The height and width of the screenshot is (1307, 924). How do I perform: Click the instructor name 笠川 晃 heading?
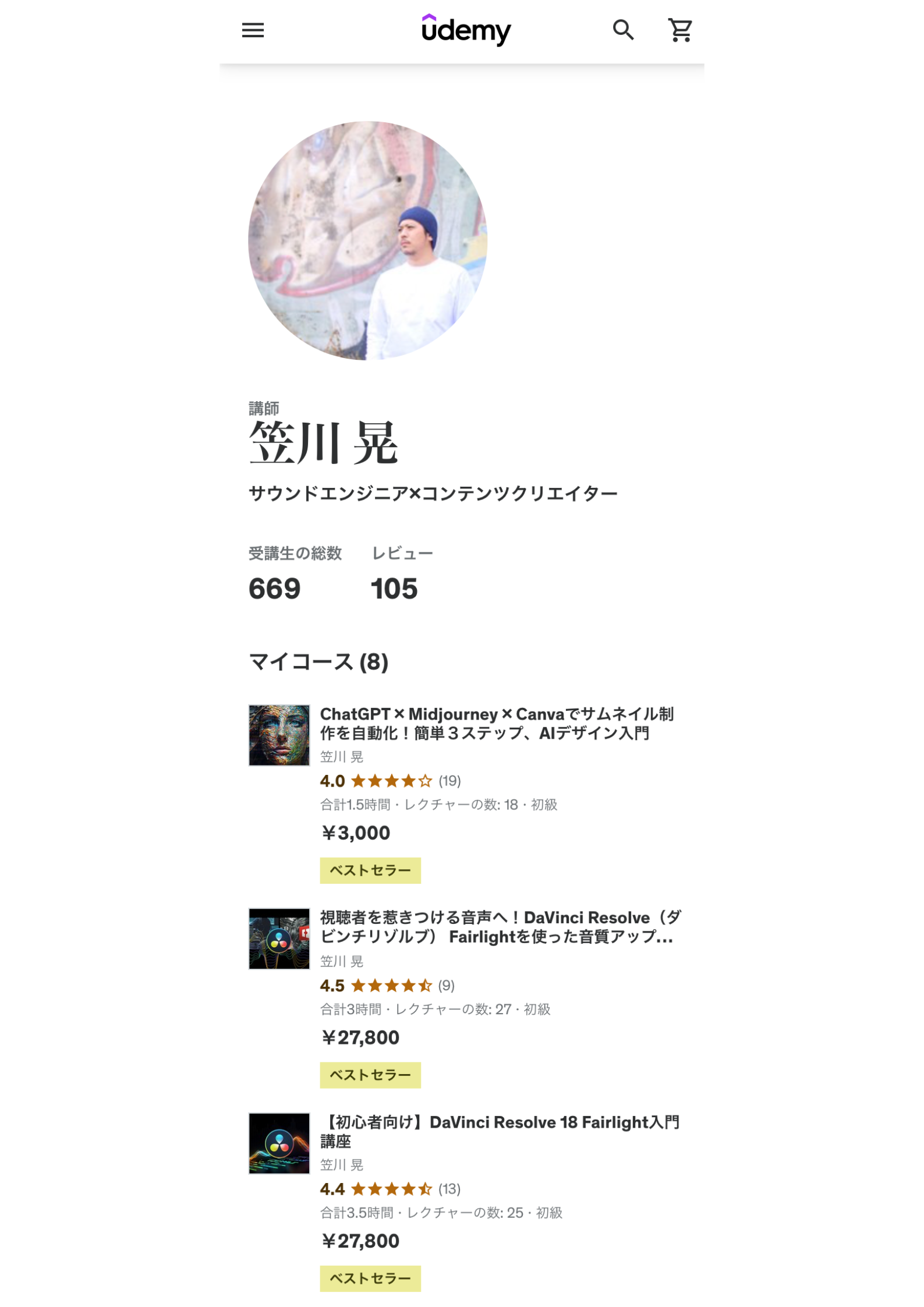coord(323,442)
